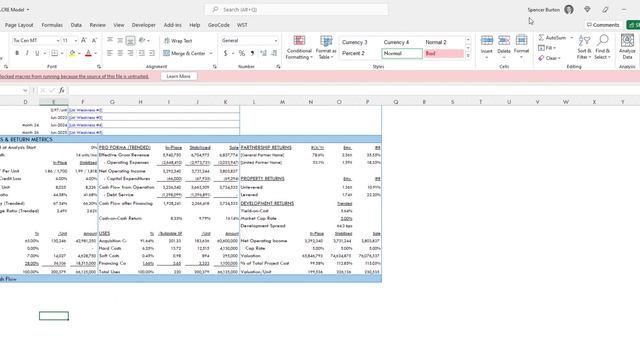Viewport: 640px width, 360px height.
Task: Apply Accounting number format
Action: 225,53
